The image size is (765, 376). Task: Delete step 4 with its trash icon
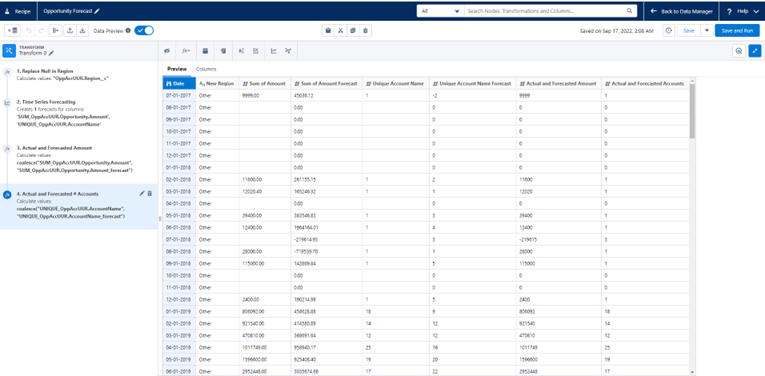pos(150,194)
